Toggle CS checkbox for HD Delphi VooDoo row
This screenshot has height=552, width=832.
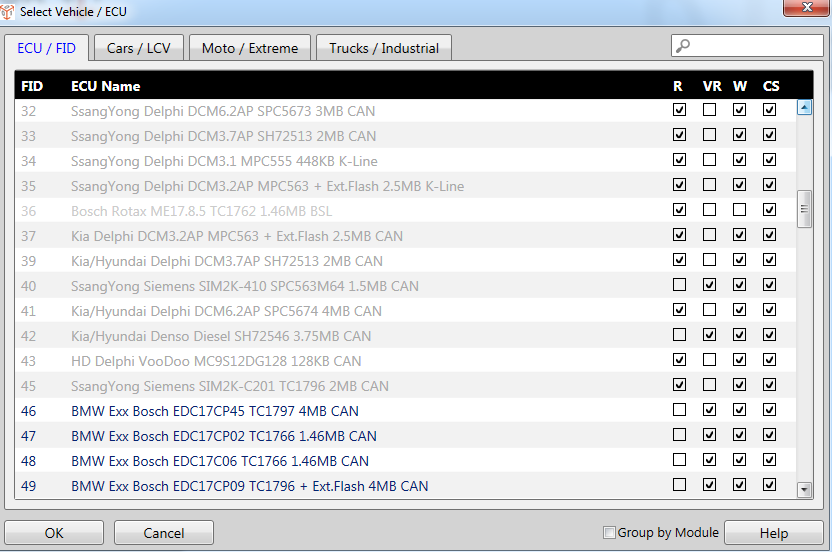coord(769,360)
